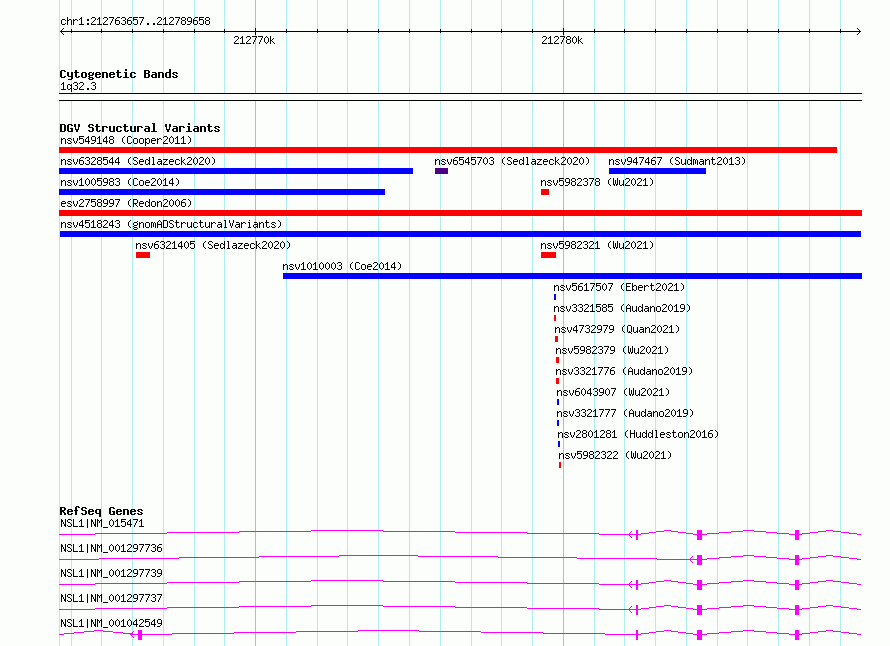Click the Cytogenetic Bands track title
Viewport: 890px width, 646px height.
[x=119, y=74]
